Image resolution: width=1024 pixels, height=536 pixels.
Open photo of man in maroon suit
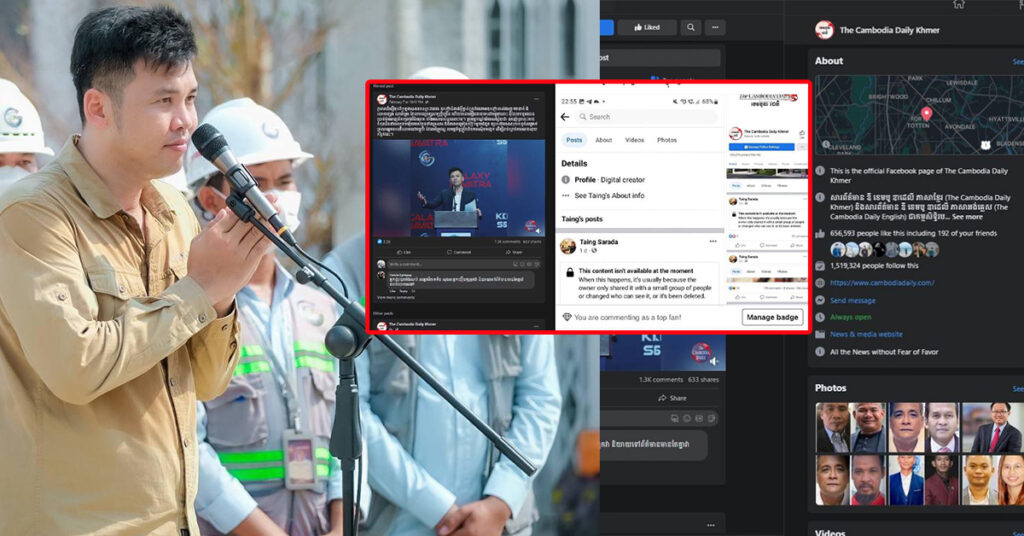[x=942, y=480]
